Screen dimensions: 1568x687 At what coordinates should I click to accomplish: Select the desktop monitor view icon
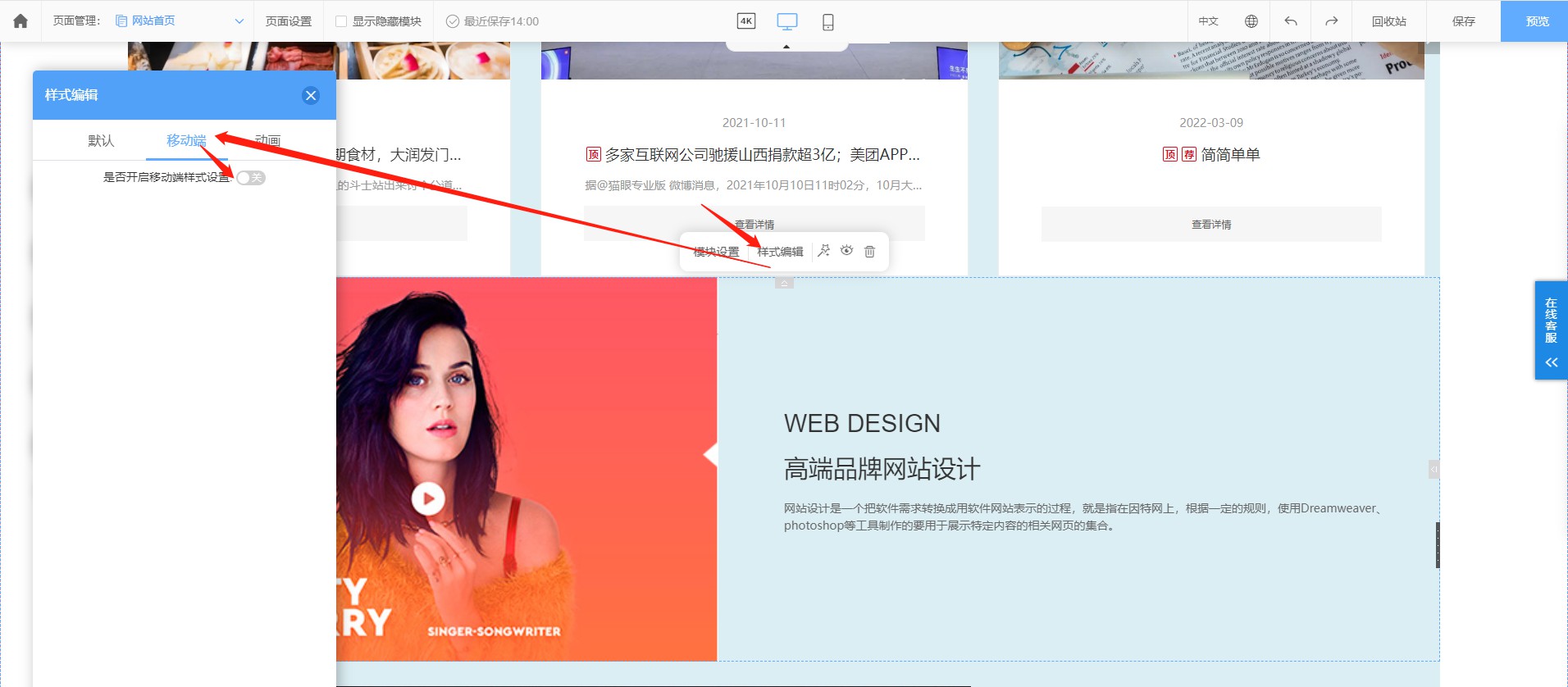[x=786, y=21]
